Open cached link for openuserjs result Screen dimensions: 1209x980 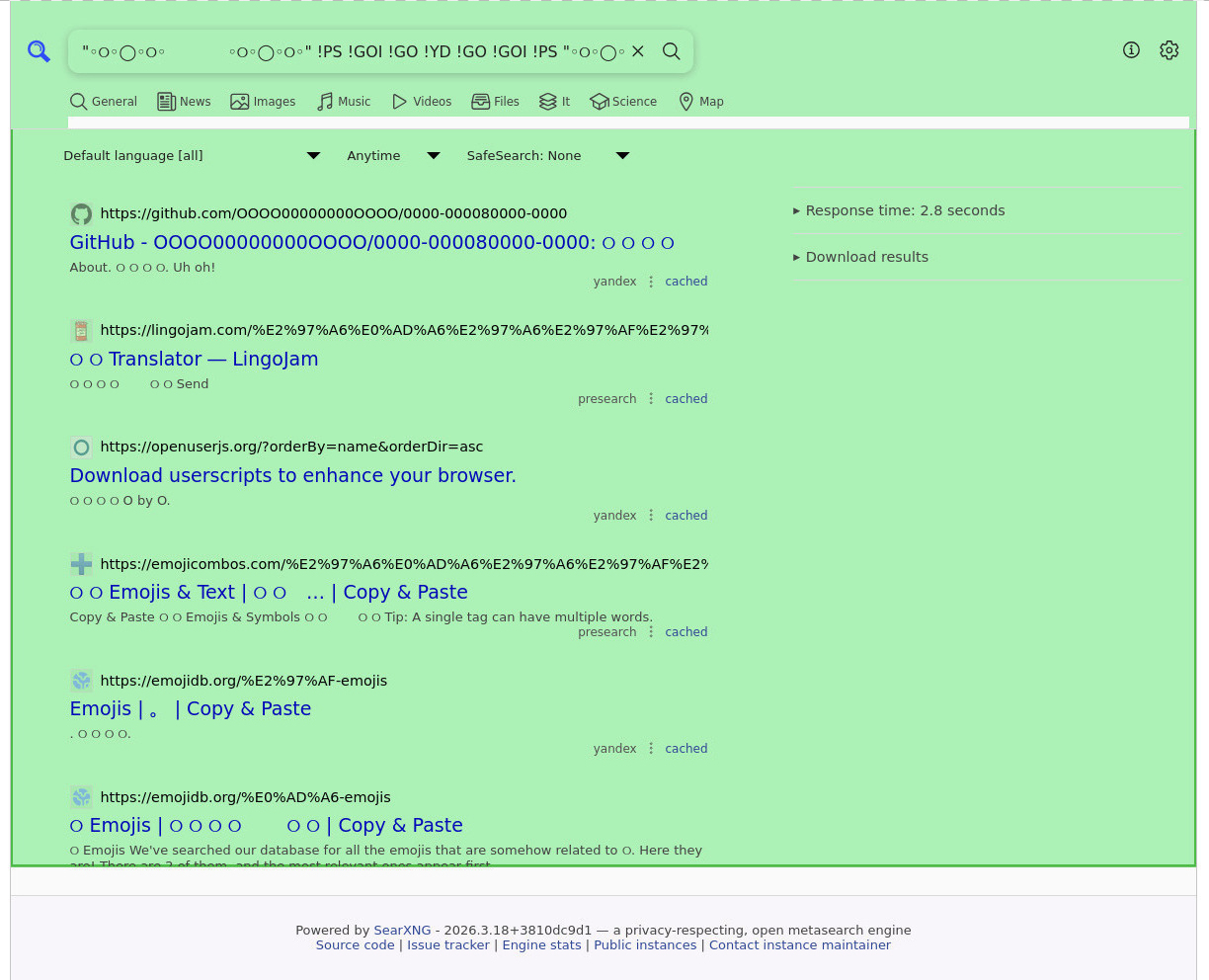[685, 516]
